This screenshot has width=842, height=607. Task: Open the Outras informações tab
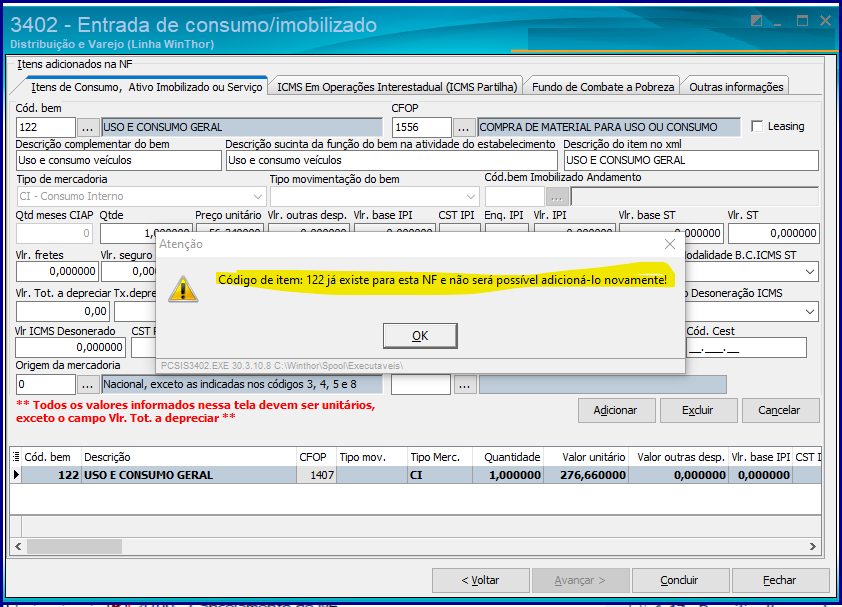(x=736, y=87)
